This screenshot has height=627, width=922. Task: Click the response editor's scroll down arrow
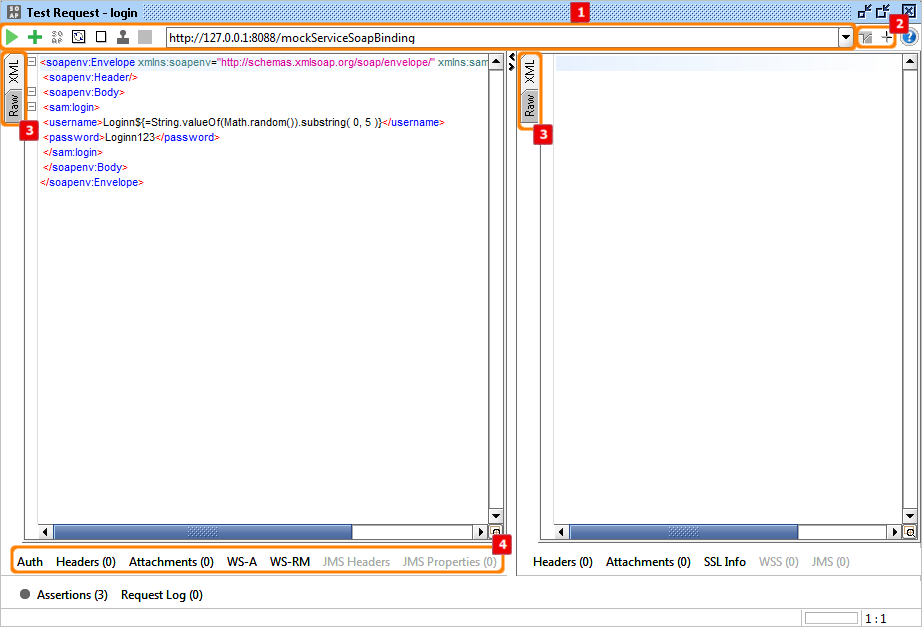pyautogui.click(x=910, y=516)
